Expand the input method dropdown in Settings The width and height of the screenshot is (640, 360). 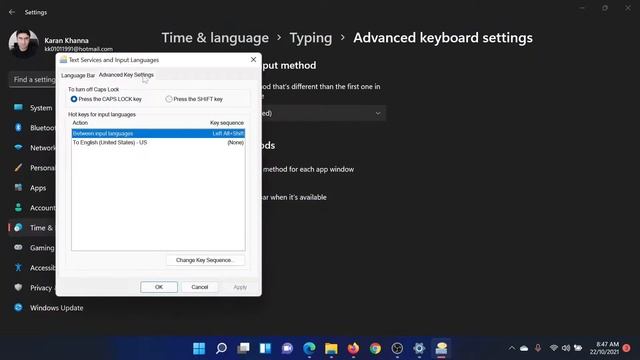click(x=378, y=113)
